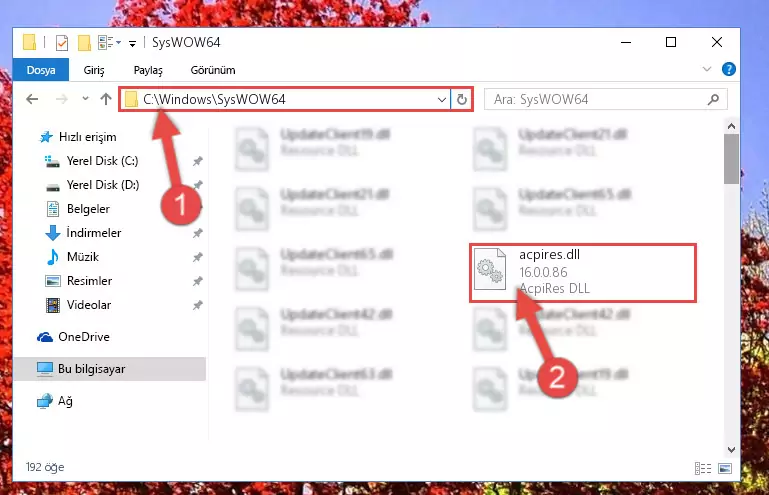Viewport: 769px width, 495px height.
Task: Open Yerel Disk (D:) in sidebar
Action: 92,185
